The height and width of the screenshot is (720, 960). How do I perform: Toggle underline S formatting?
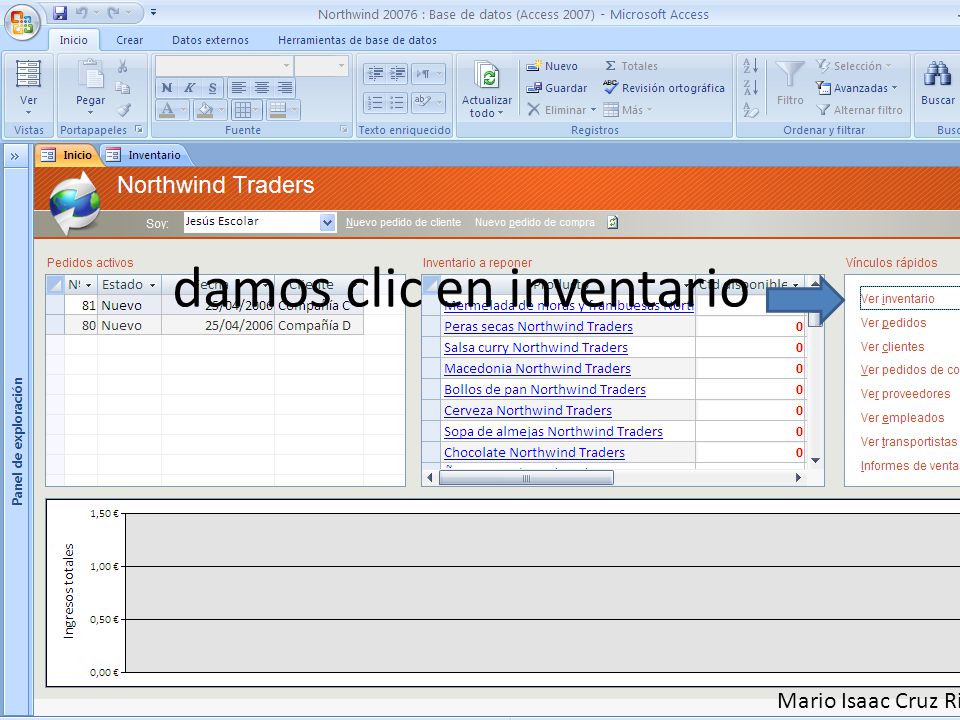(212, 88)
